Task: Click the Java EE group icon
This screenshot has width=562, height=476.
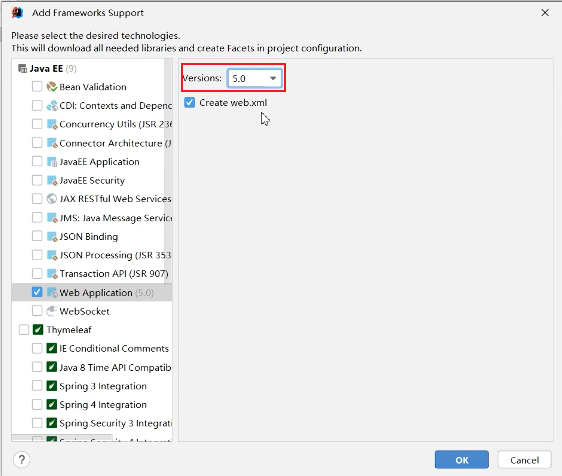Action: click(x=23, y=68)
